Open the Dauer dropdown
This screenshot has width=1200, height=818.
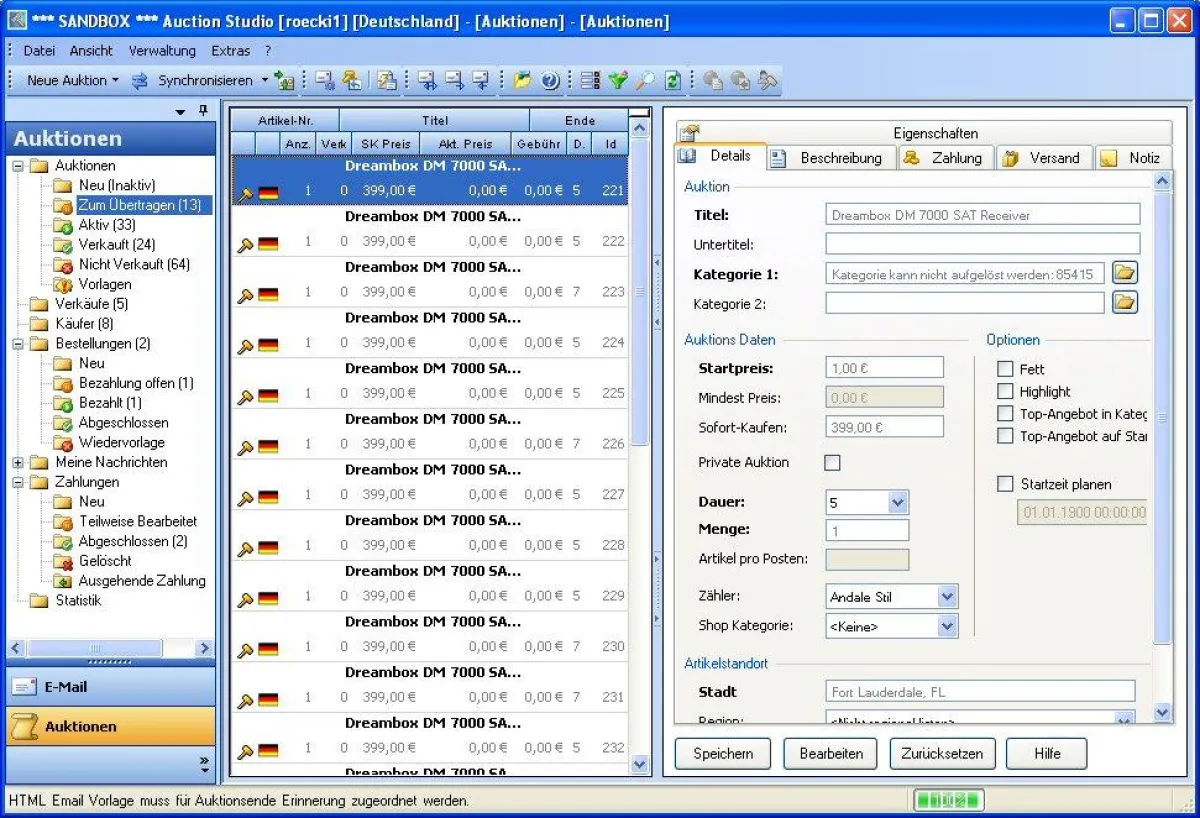click(x=897, y=502)
